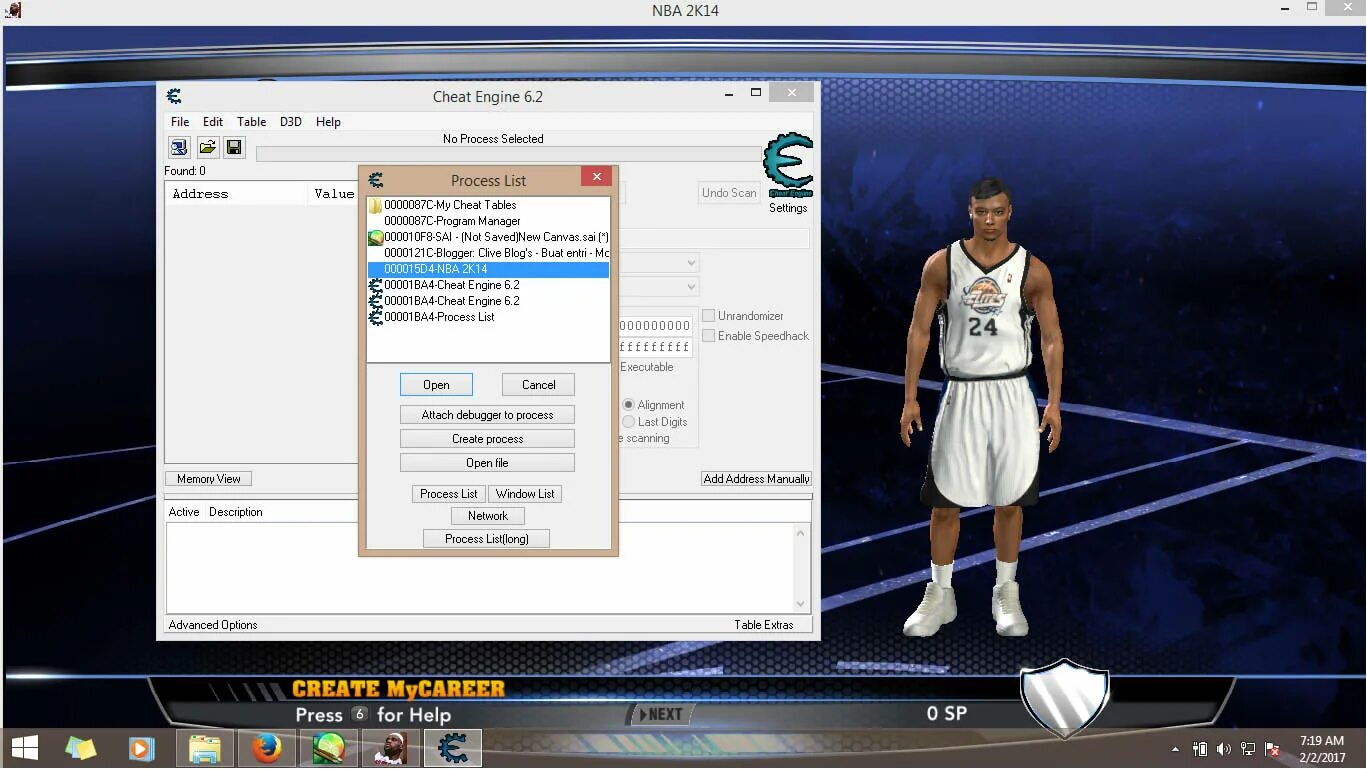Expand the lower value type dropdown arrow
Image resolution: width=1367 pixels, height=769 pixels.
(690, 287)
